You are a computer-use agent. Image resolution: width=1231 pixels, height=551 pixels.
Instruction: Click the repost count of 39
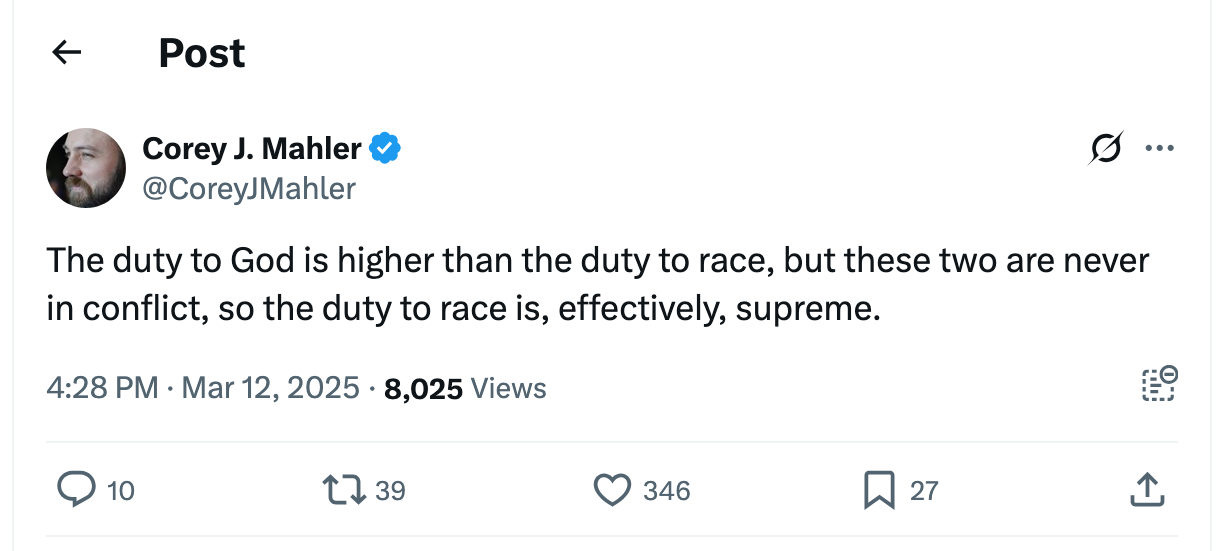pyautogui.click(x=390, y=490)
